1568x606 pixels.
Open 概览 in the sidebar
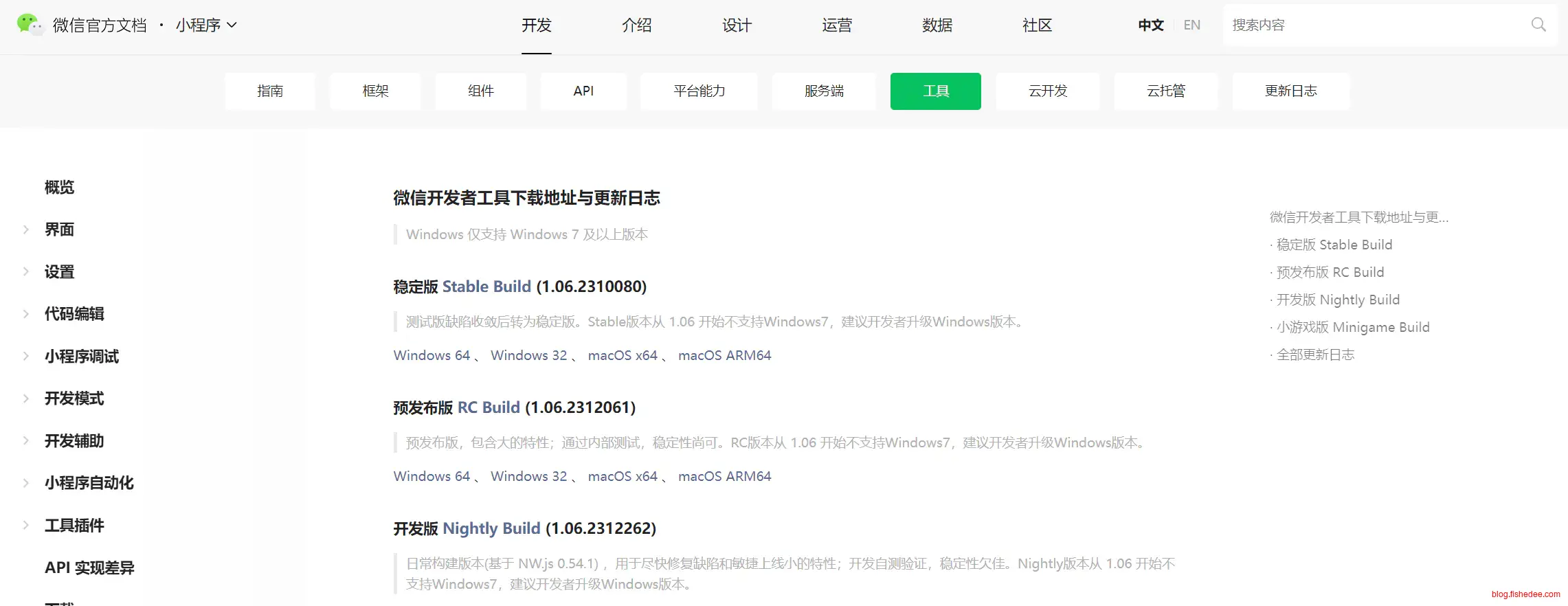click(59, 187)
